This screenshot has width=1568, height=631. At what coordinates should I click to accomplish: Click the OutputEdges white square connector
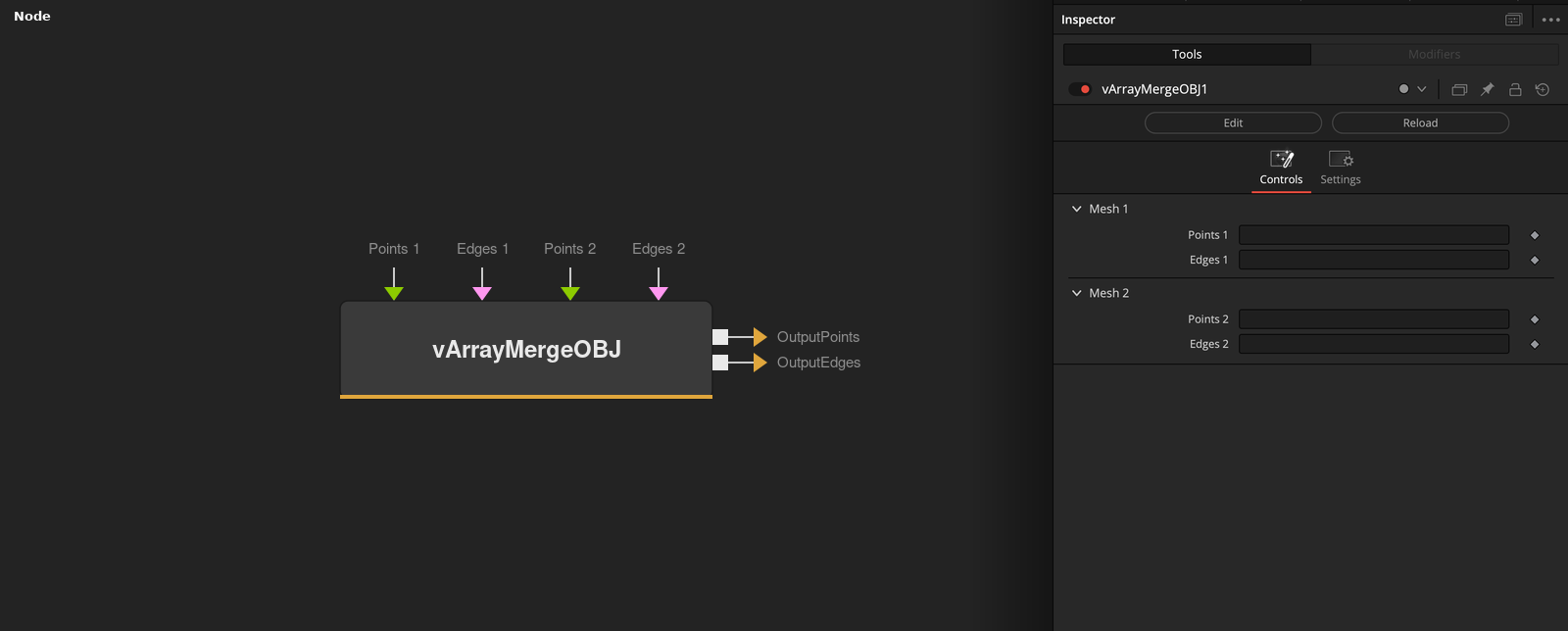[720, 363]
